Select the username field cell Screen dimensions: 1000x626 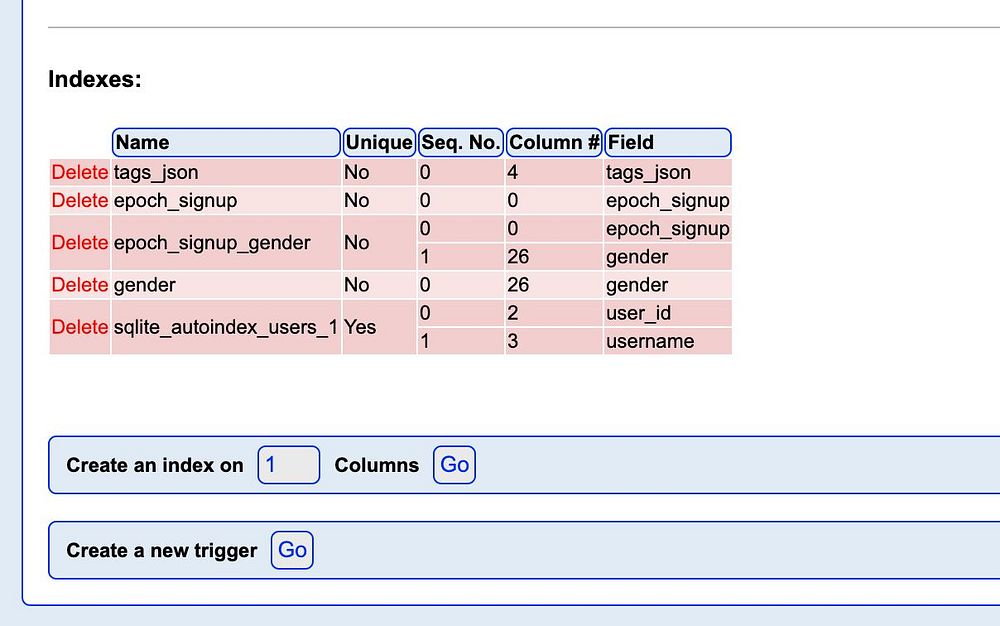tap(649, 341)
